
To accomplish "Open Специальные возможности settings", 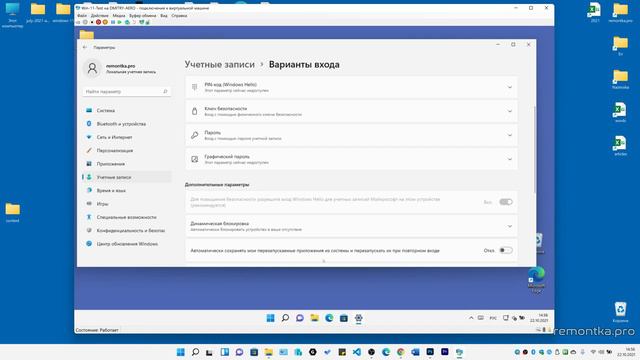I will point(127,217).
